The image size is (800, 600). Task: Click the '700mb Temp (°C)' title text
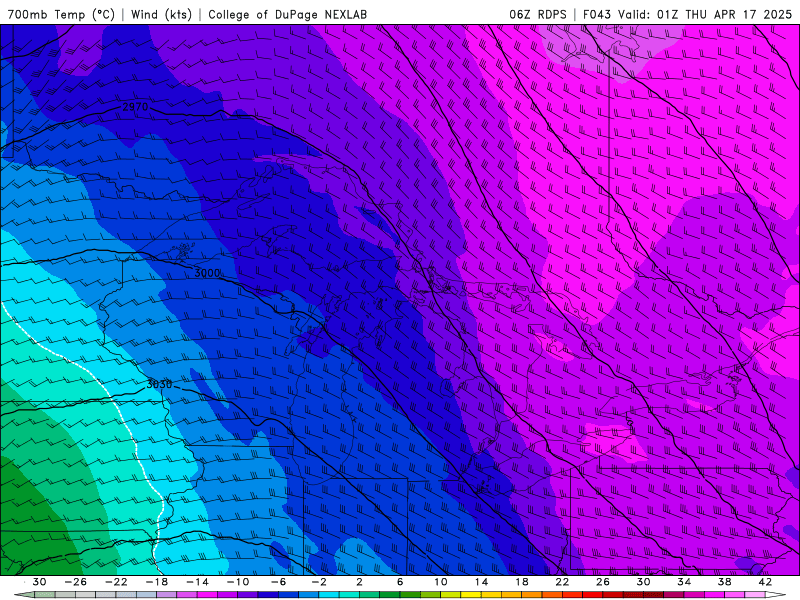pyautogui.click(x=61, y=14)
